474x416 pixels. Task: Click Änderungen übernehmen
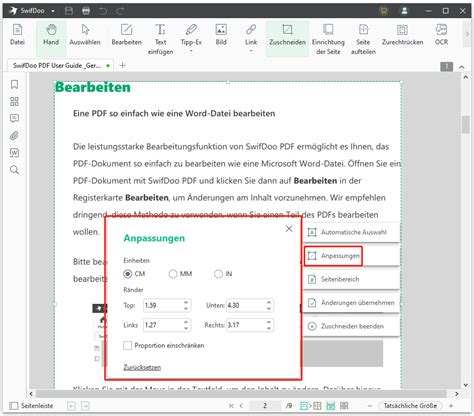click(351, 303)
